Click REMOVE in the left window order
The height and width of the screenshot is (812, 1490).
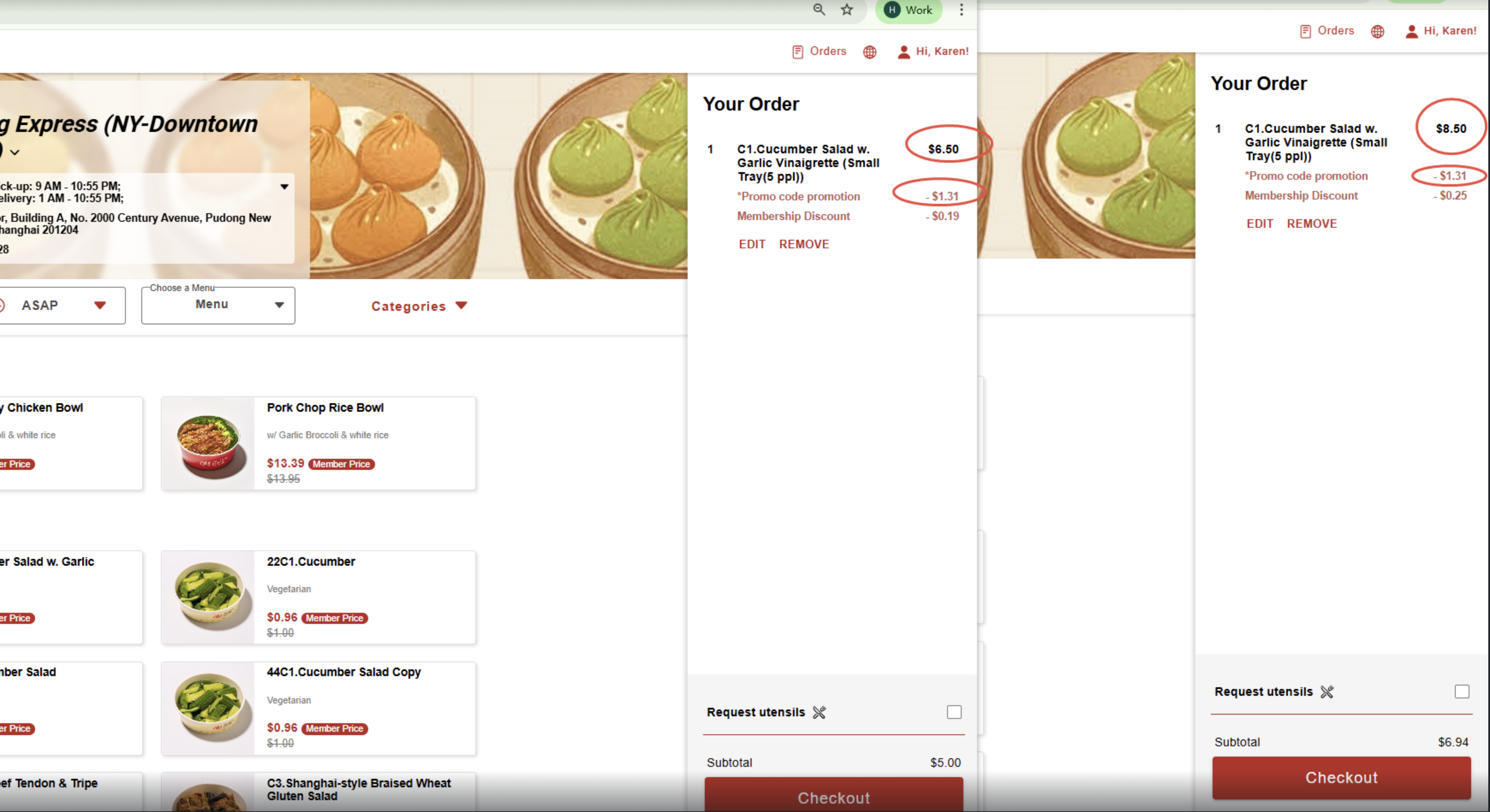tap(804, 244)
